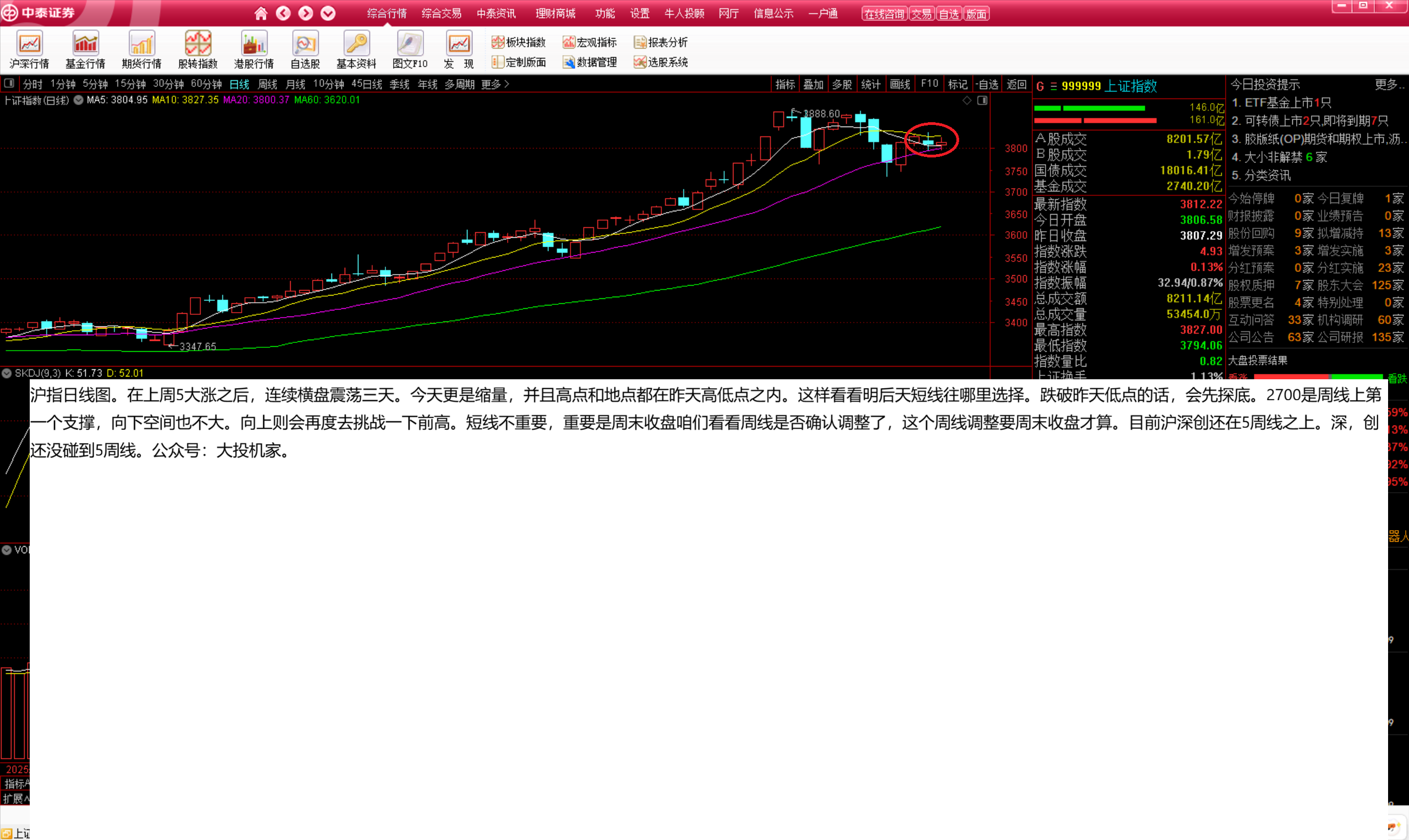Click 在线咨询 button
Viewport: 1409px width, 840px height.
(x=884, y=14)
